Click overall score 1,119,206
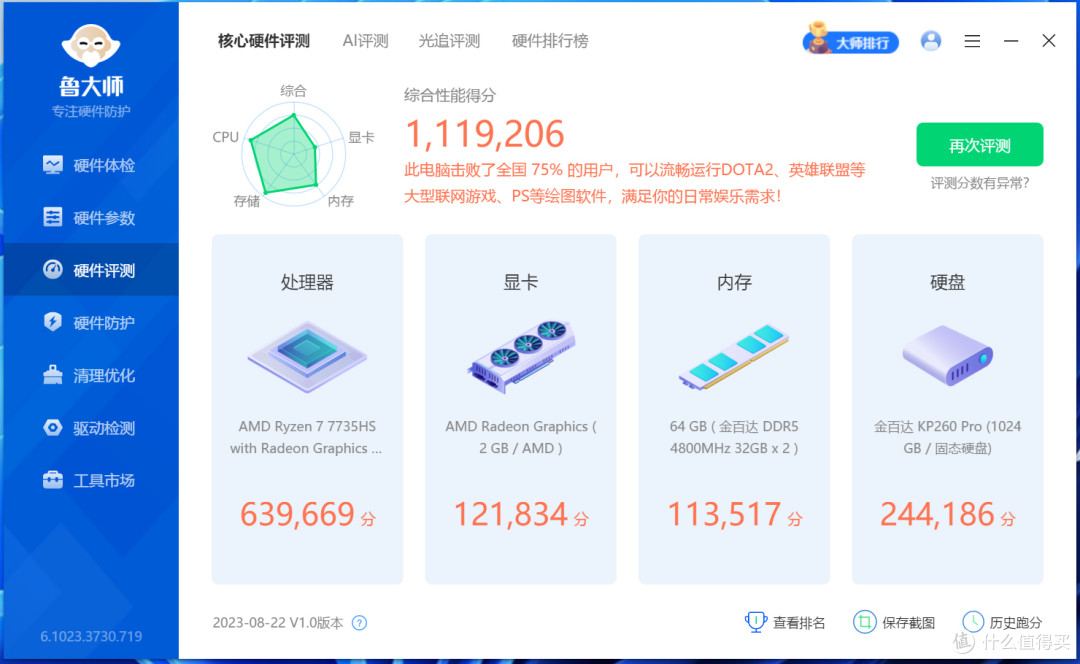Image resolution: width=1080 pixels, height=664 pixels. click(485, 134)
